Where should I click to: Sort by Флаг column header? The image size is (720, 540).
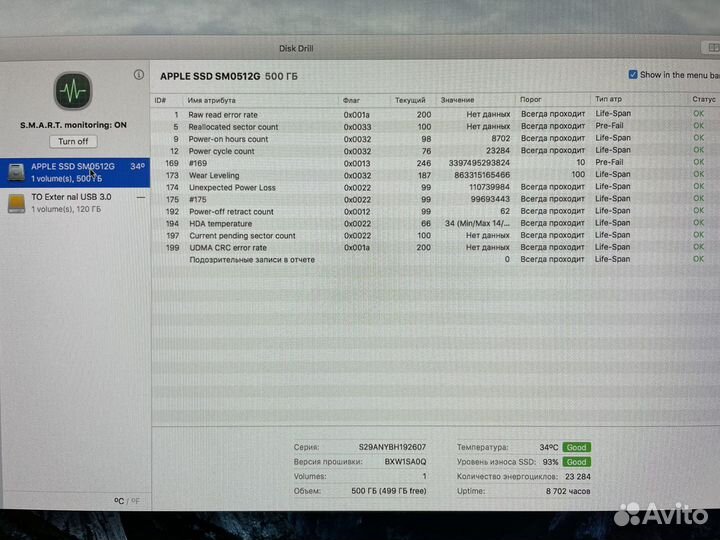coord(351,100)
